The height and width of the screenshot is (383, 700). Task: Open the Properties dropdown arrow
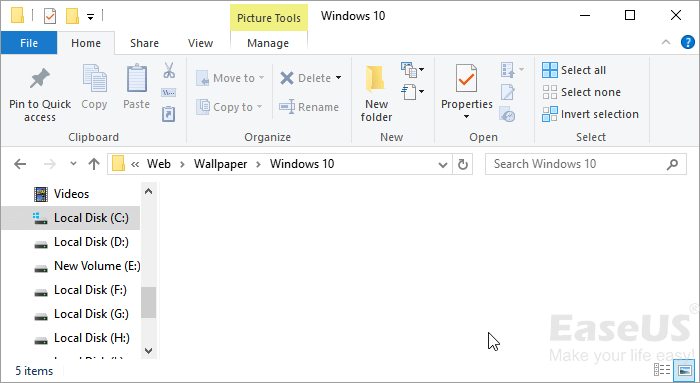[467, 117]
